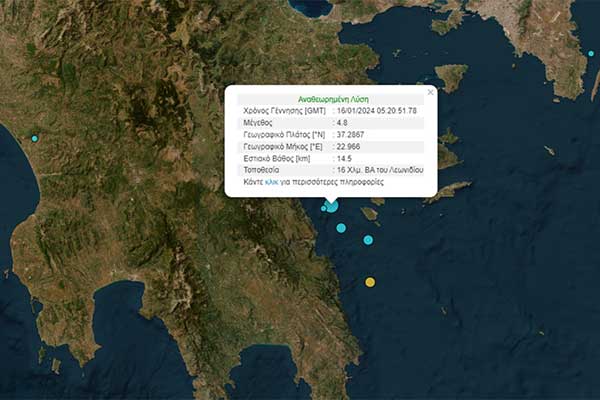Follow the 'κλικ' link for more information

coord(272,183)
